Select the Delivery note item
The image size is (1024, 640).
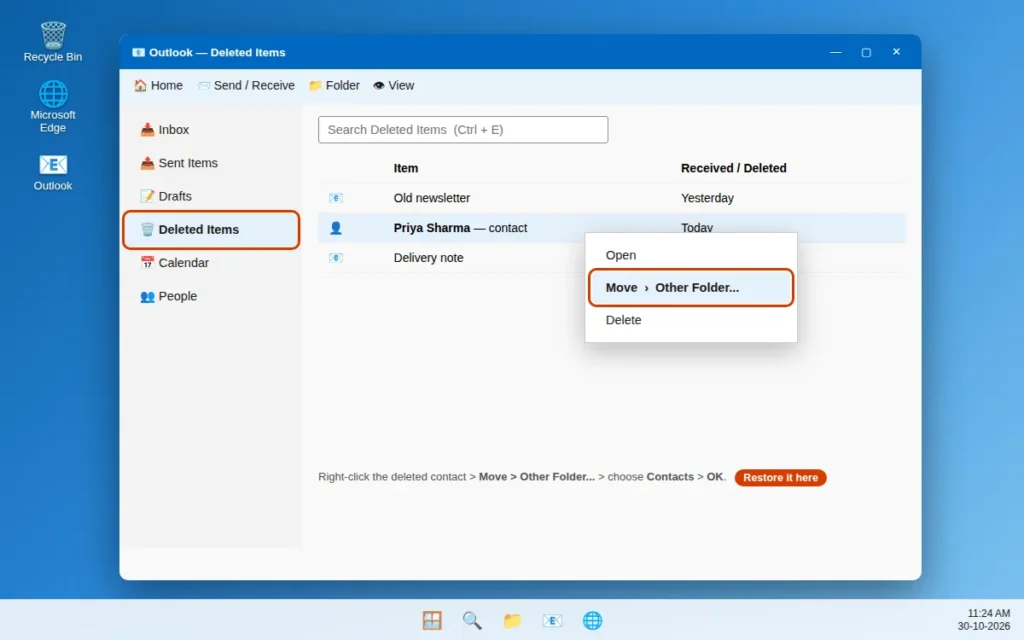coord(451,258)
